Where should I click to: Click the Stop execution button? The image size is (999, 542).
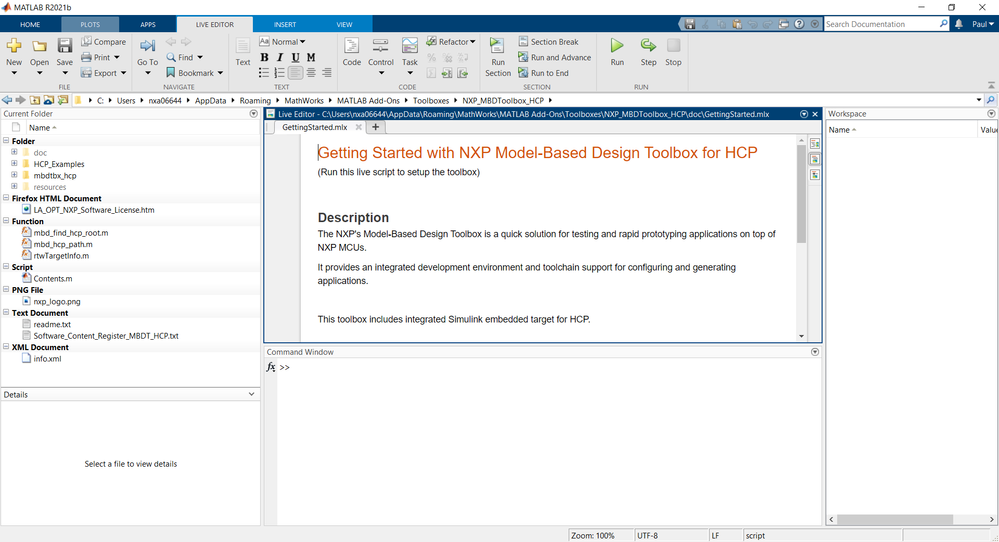pos(673,52)
